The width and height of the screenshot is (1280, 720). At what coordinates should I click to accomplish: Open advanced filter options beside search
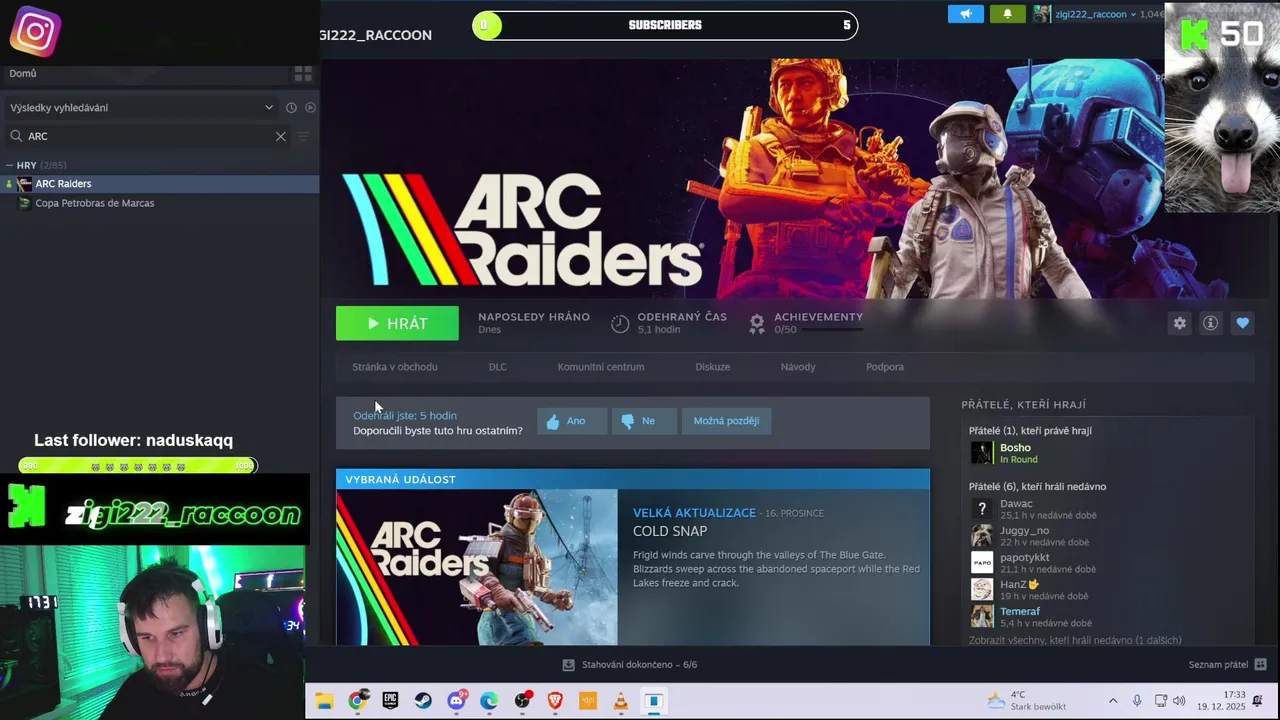point(303,136)
